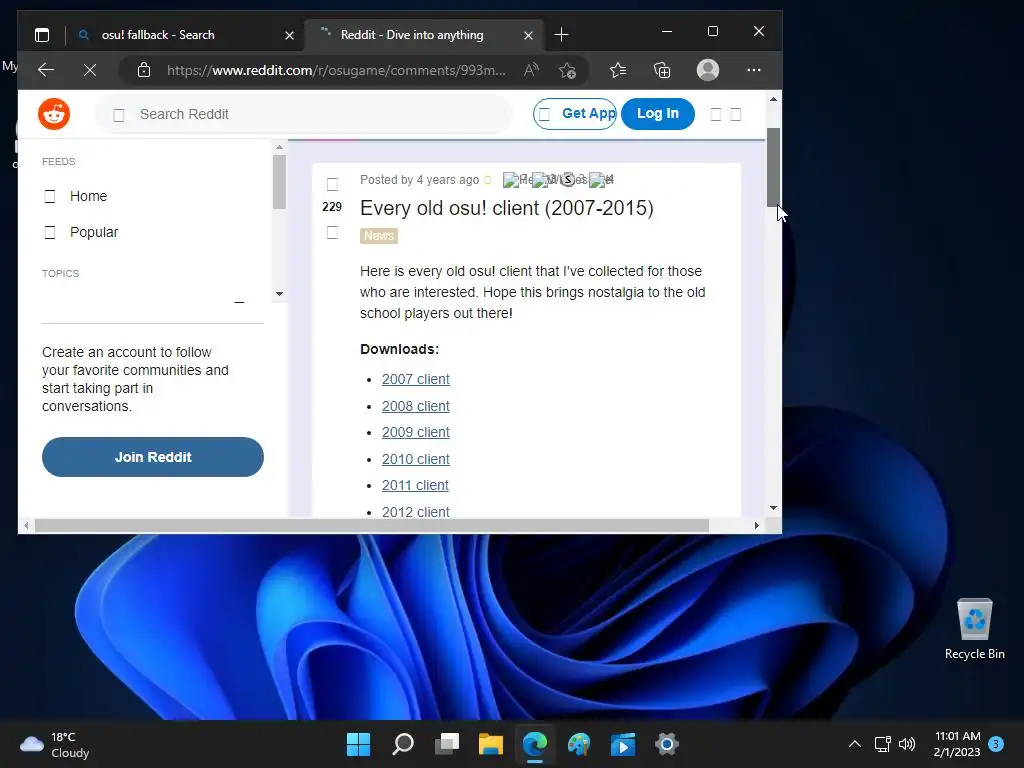Click the Join Reddit button
This screenshot has height=768, width=1024.
153,457
